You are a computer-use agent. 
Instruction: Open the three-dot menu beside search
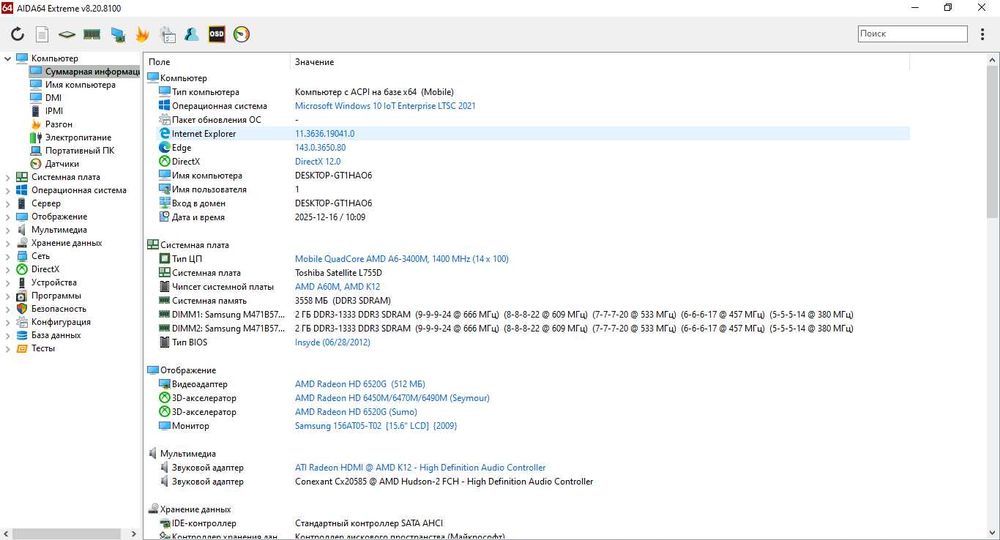pos(982,34)
